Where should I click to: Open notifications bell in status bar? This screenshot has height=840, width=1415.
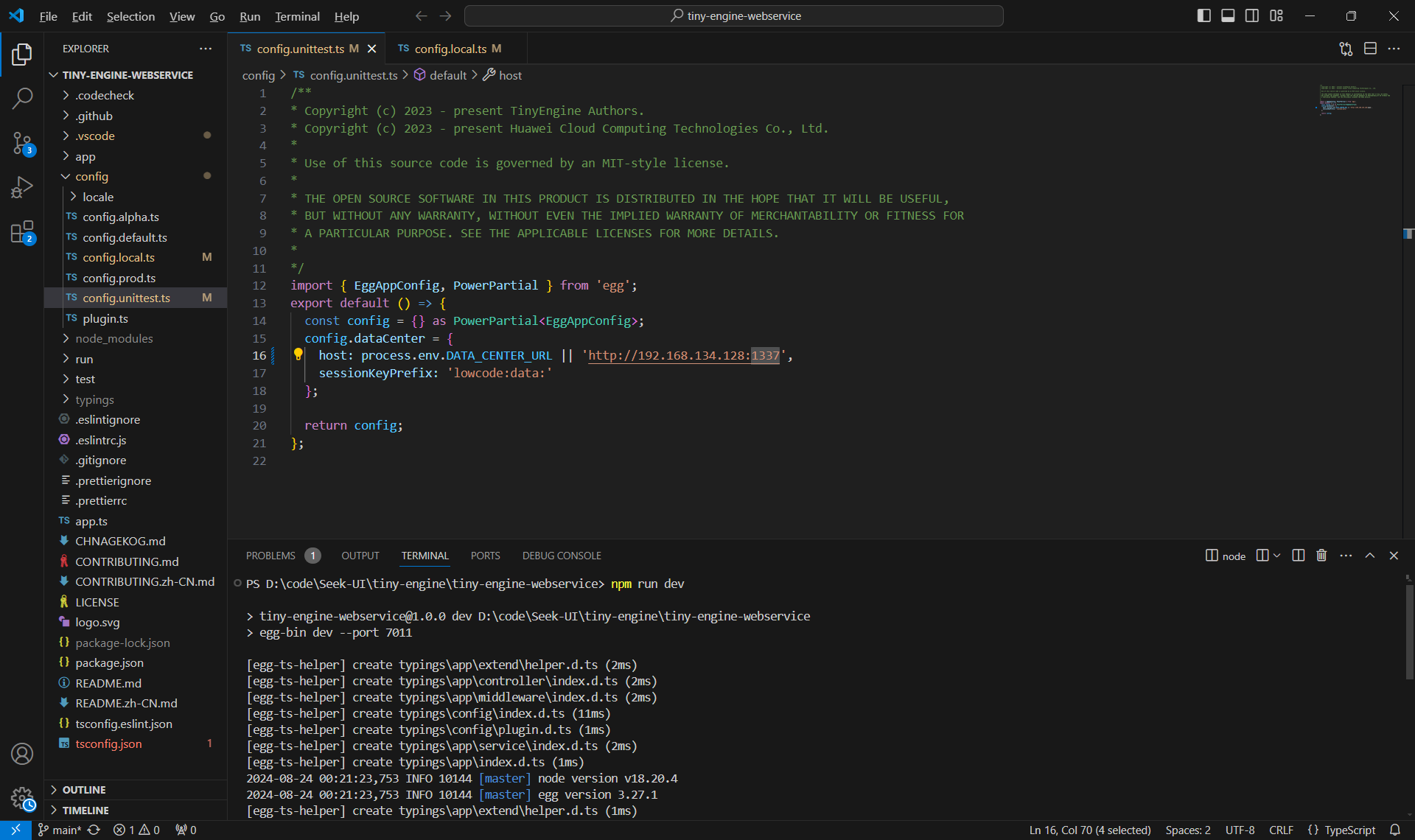click(x=1394, y=830)
